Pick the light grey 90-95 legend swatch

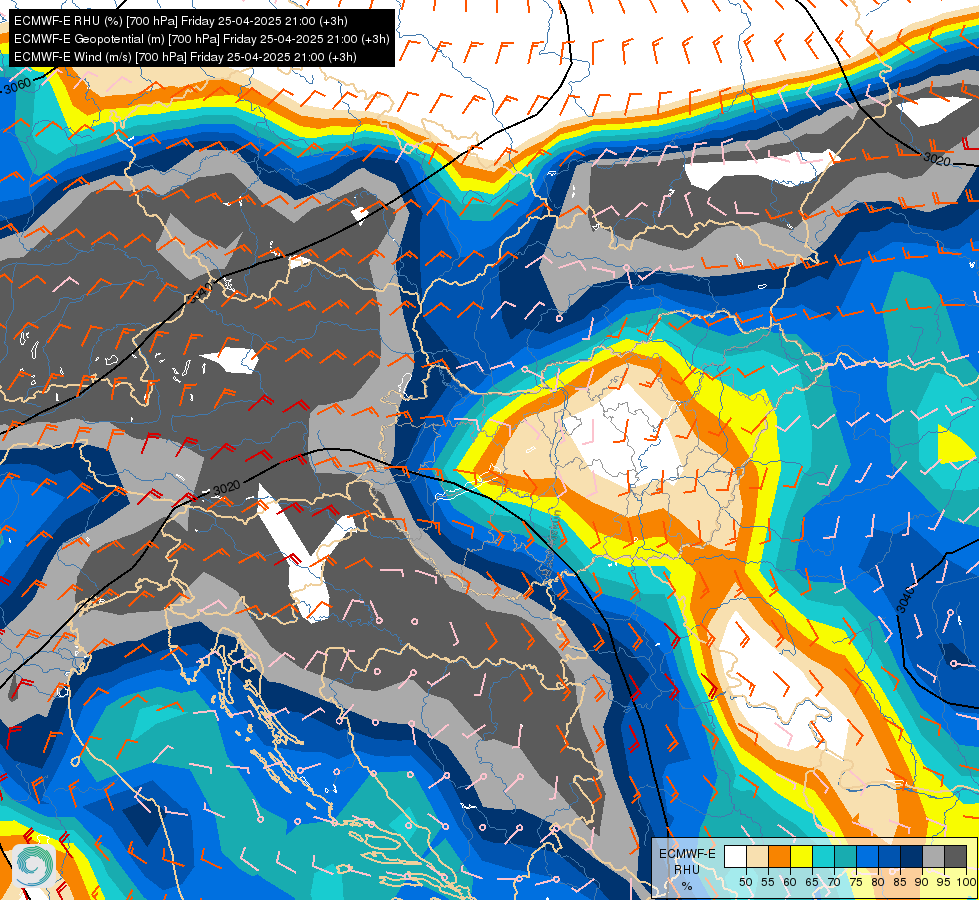[933, 856]
